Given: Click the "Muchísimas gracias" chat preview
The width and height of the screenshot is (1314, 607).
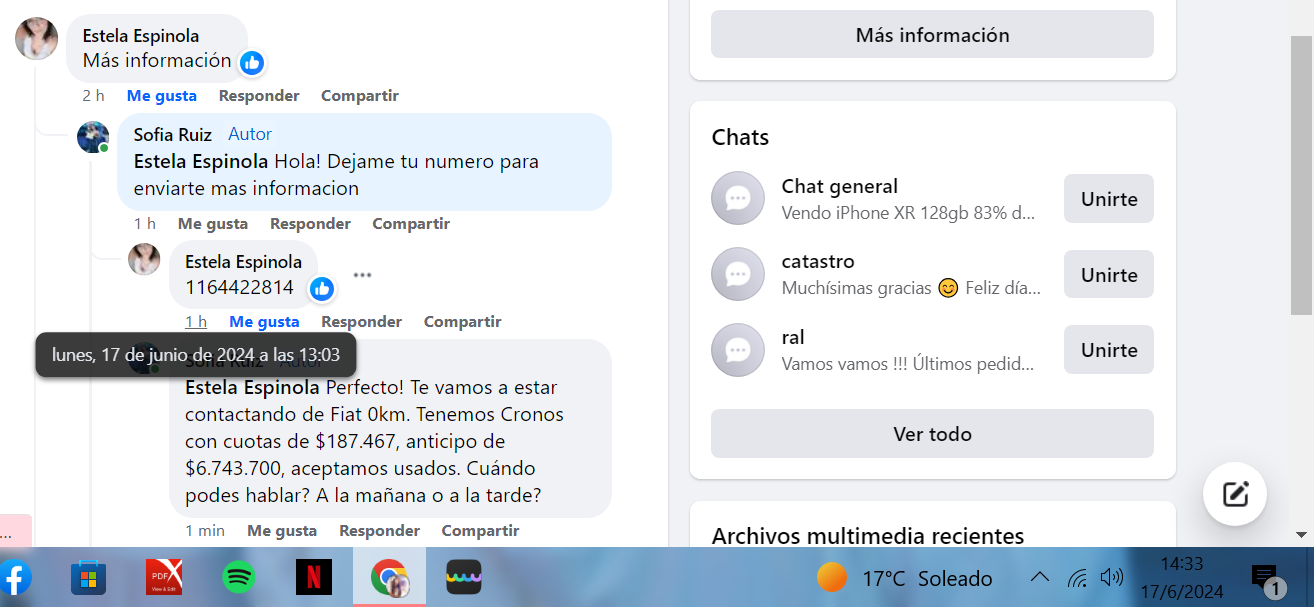Looking at the screenshot, I should pos(911,288).
